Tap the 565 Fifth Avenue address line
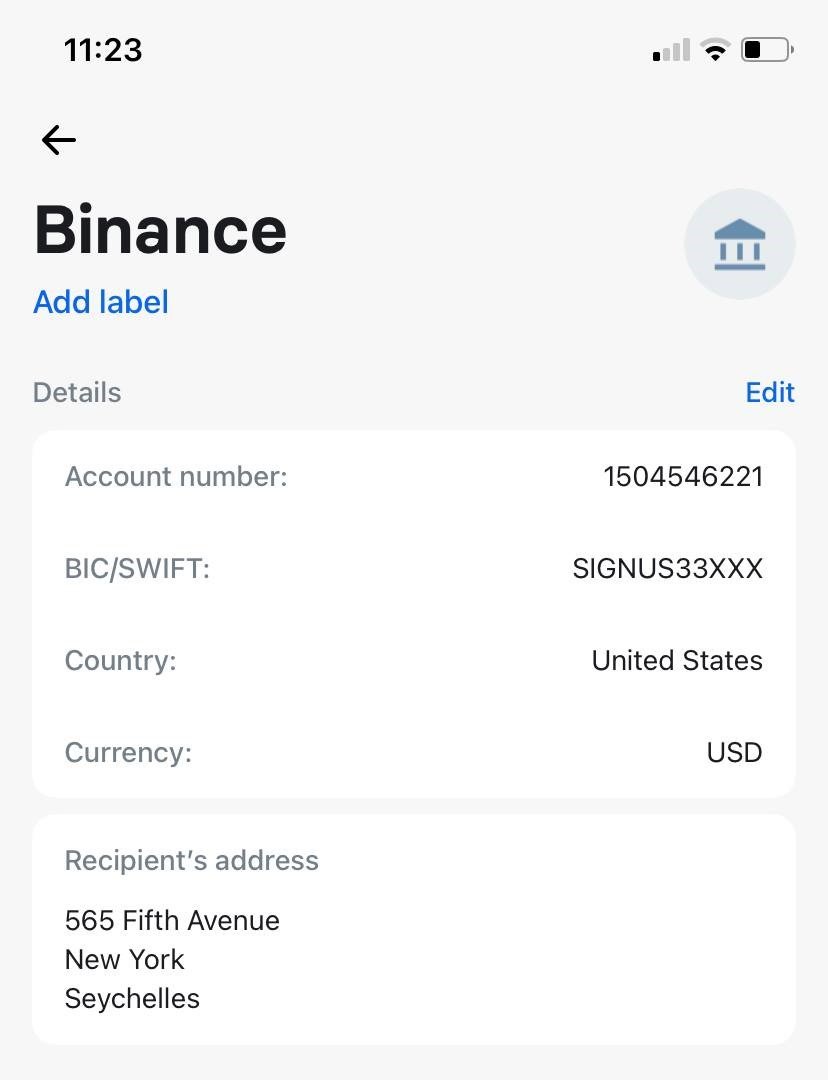 tap(172, 921)
